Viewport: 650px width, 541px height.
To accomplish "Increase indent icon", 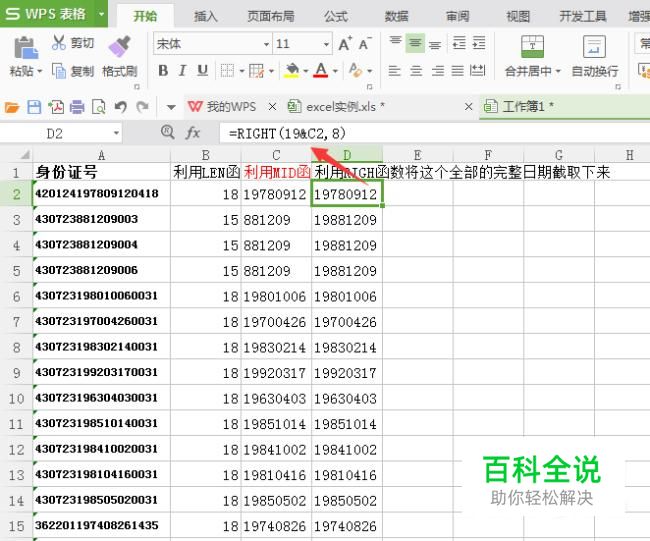I will coord(479,43).
